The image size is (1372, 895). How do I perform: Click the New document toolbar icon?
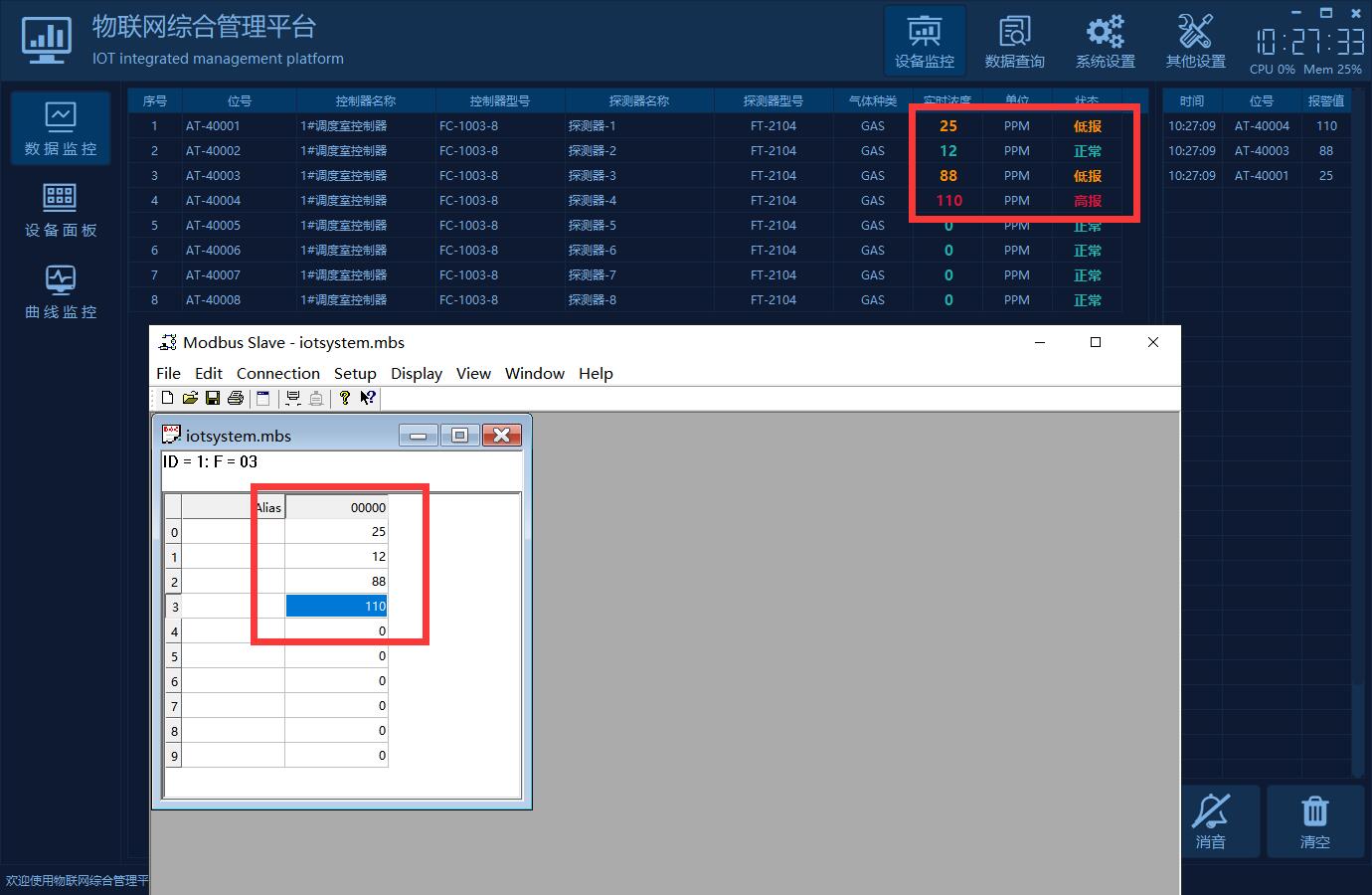click(x=167, y=398)
